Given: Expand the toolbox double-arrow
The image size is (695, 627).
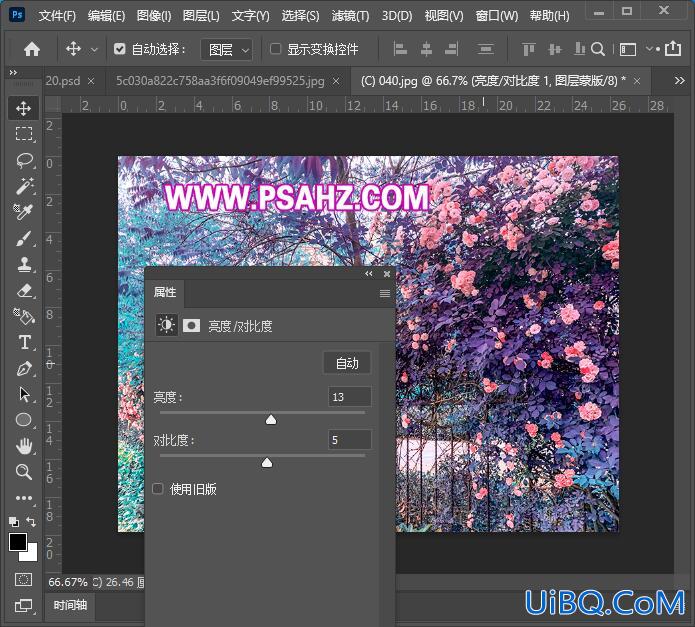Looking at the screenshot, I should point(13,72).
